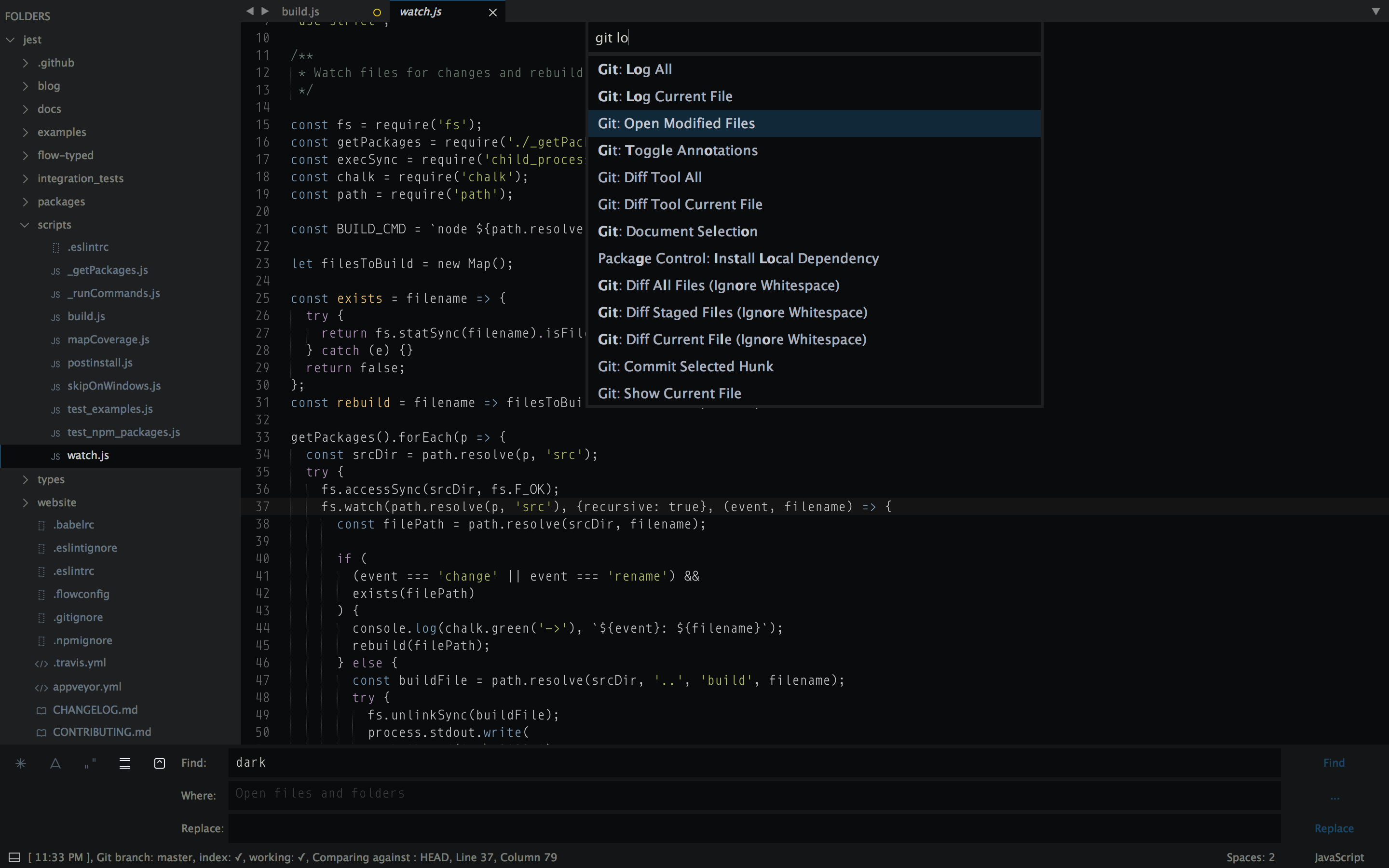Expand the packages folder
Image resolution: width=1389 pixels, height=868 pixels.
point(25,202)
